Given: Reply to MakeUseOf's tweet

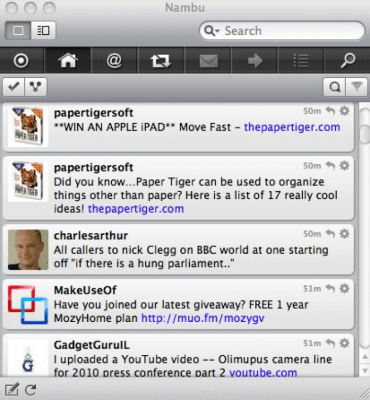Looking at the screenshot, I should pyautogui.click(x=330, y=288).
